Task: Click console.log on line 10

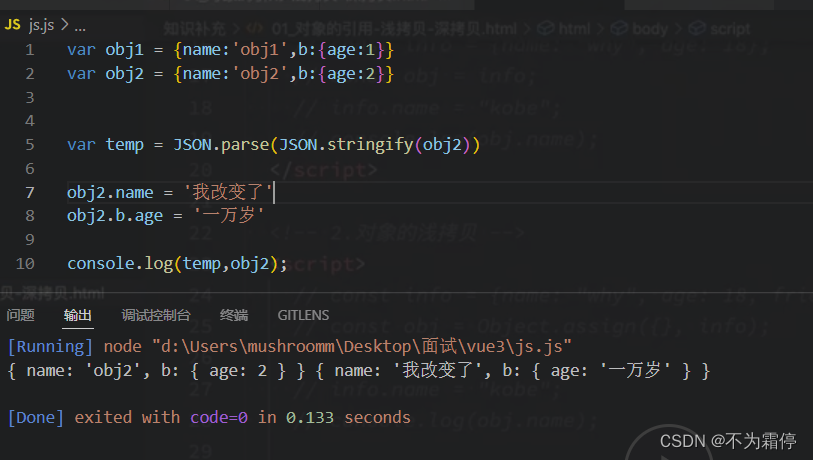Action: point(120,263)
